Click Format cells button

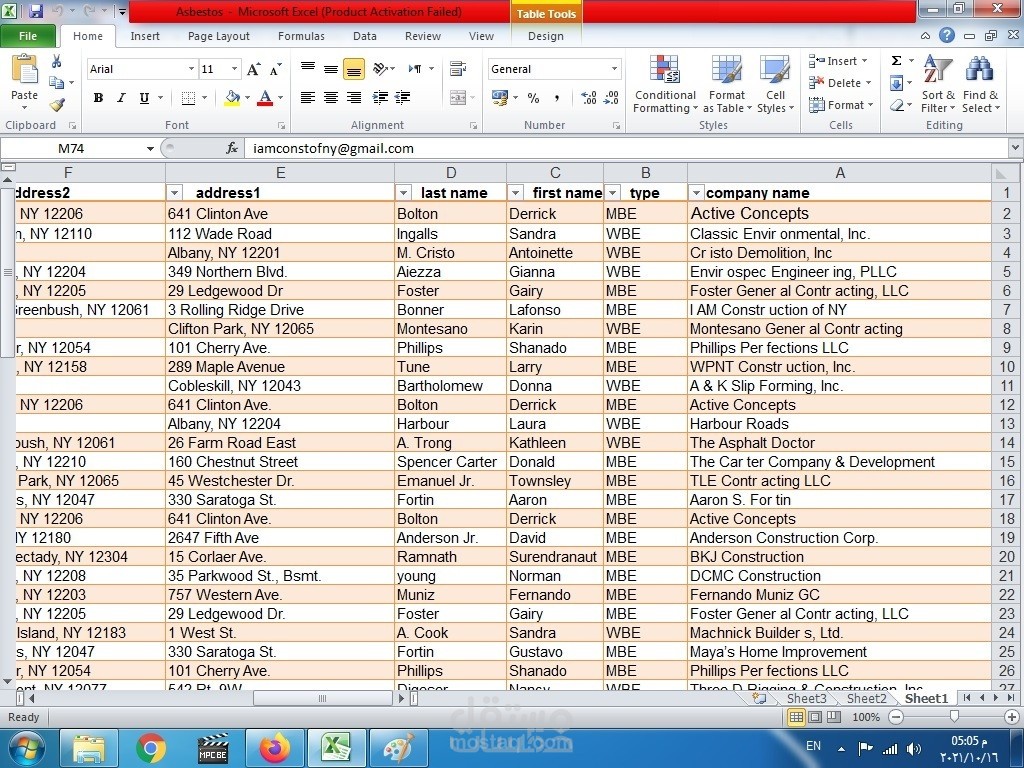pyautogui.click(x=841, y=104)
